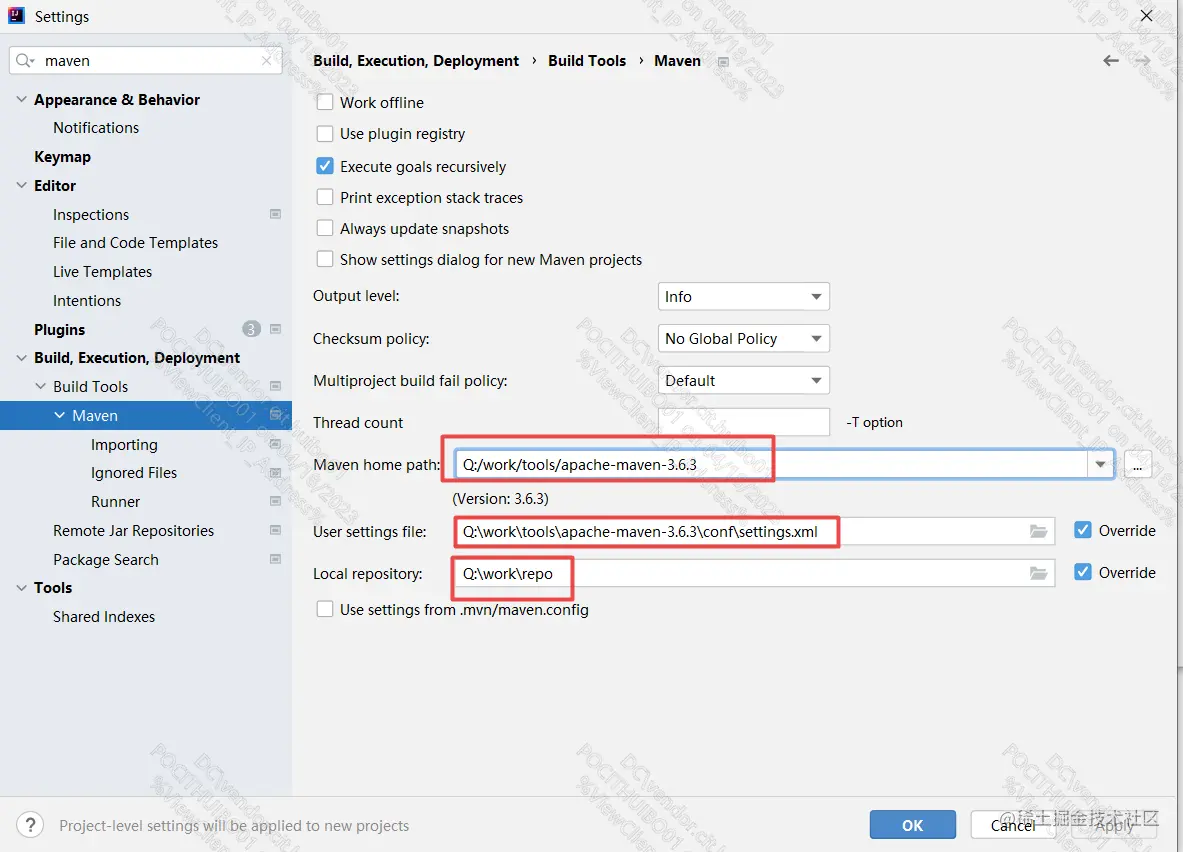Open Maven home path dropdown arrow

(x=1100, y=465)
